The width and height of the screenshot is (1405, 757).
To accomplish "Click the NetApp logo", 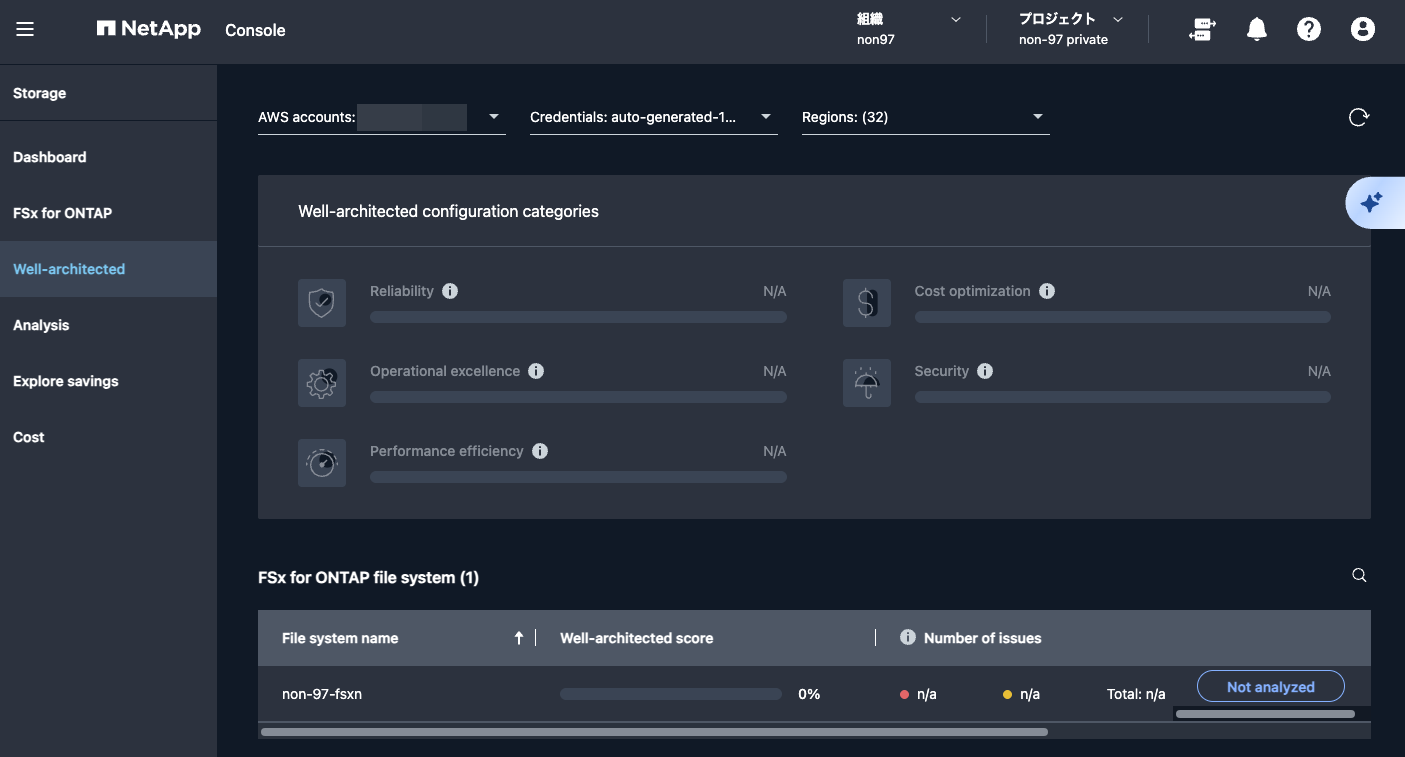I will click(x=149, y=29).
